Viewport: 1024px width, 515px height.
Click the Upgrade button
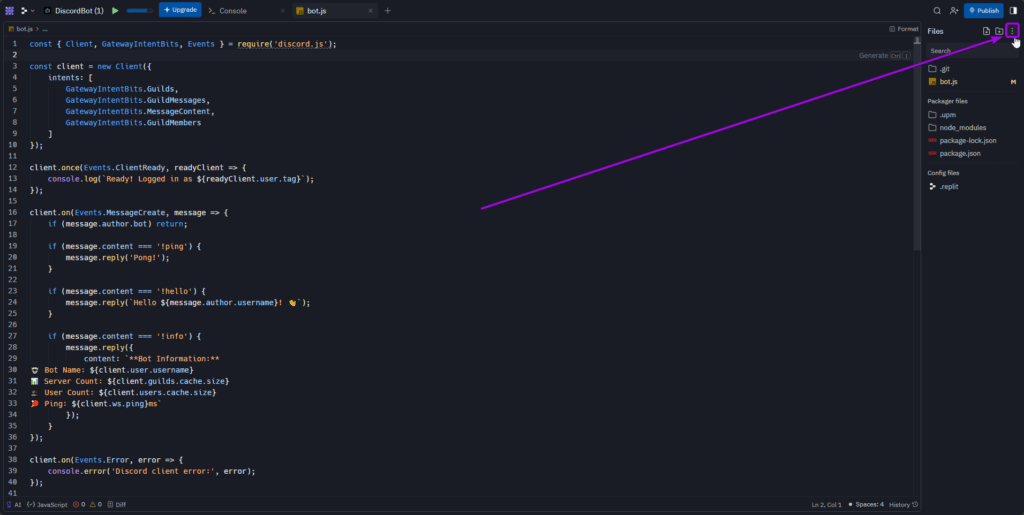tap(180, 10)
